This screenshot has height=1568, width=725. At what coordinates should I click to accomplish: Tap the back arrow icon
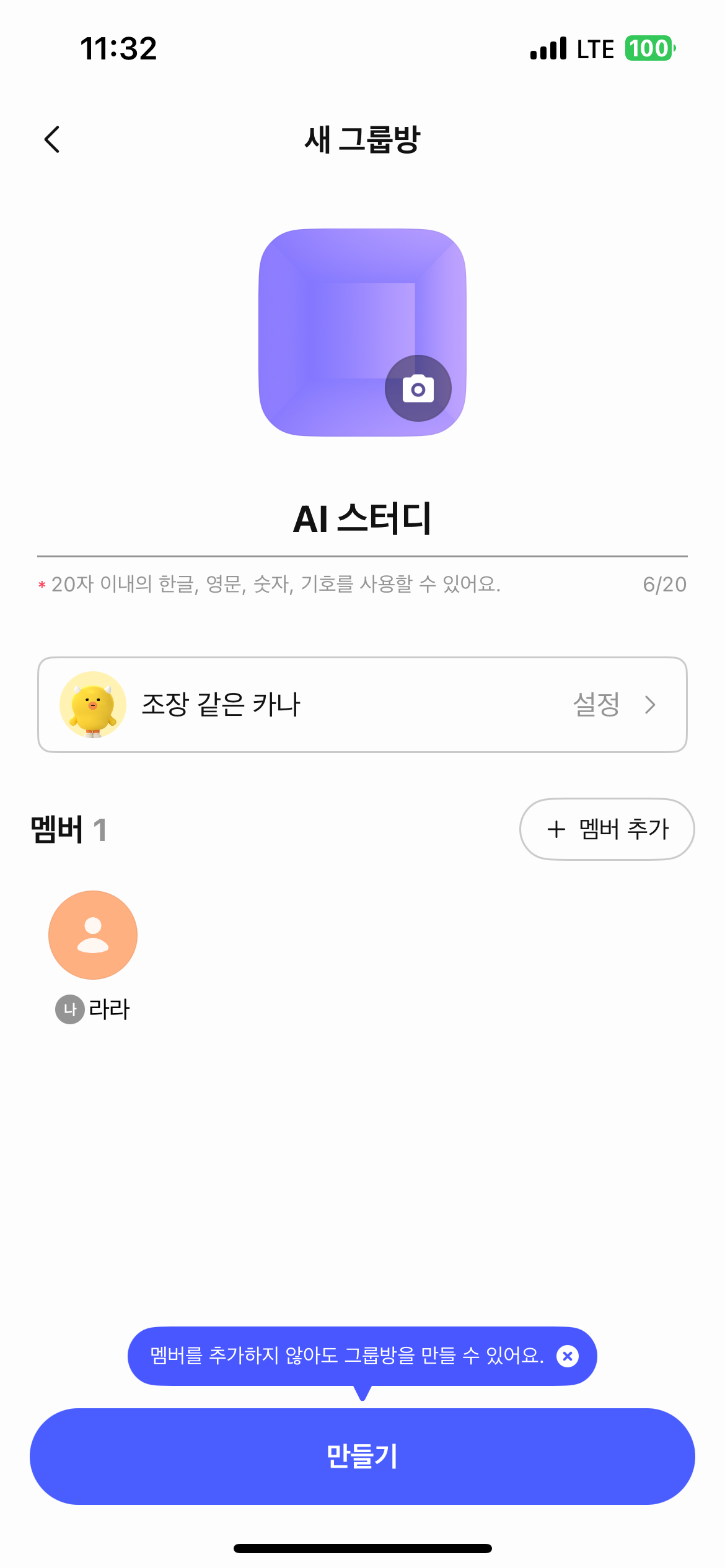tap(53, 139)
